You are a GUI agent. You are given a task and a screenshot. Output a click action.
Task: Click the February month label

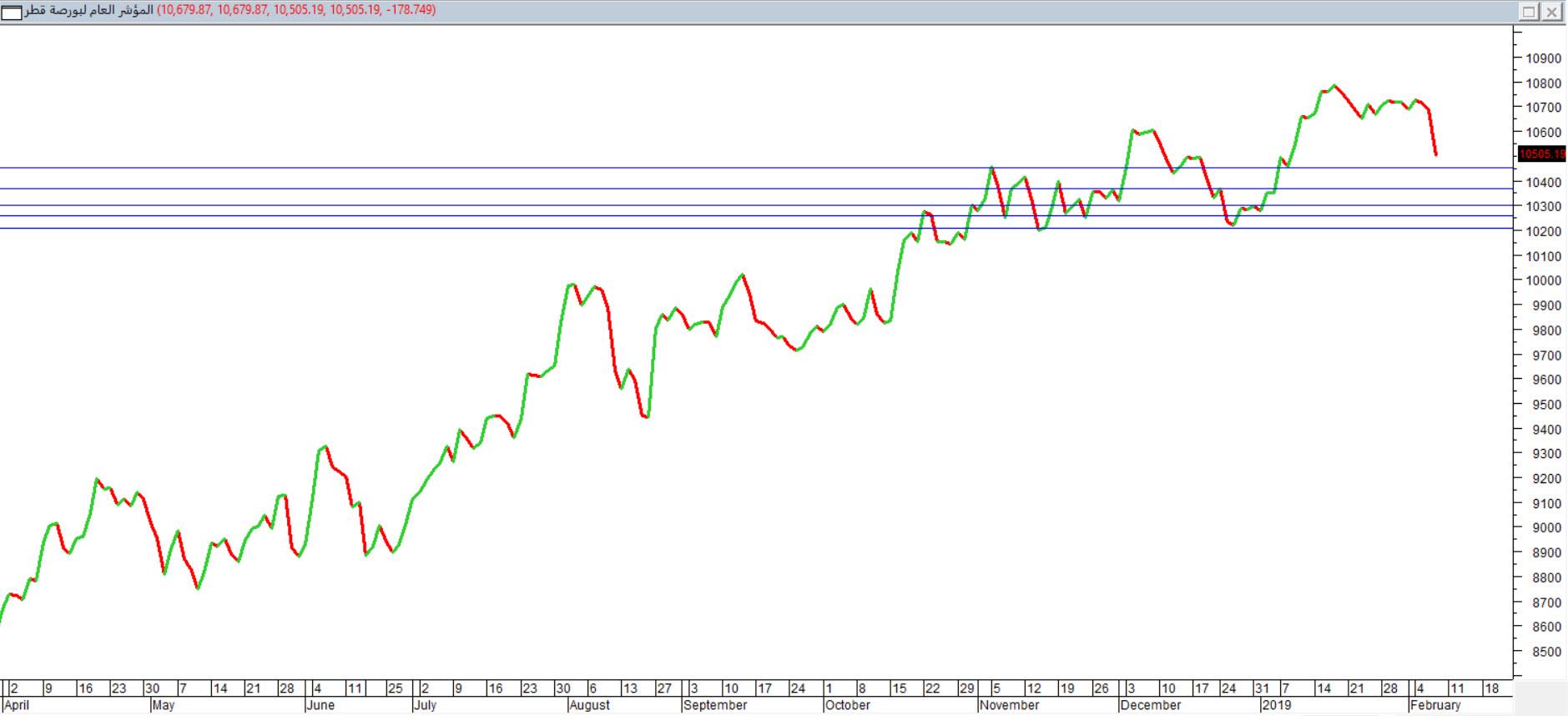(1435, 706)
